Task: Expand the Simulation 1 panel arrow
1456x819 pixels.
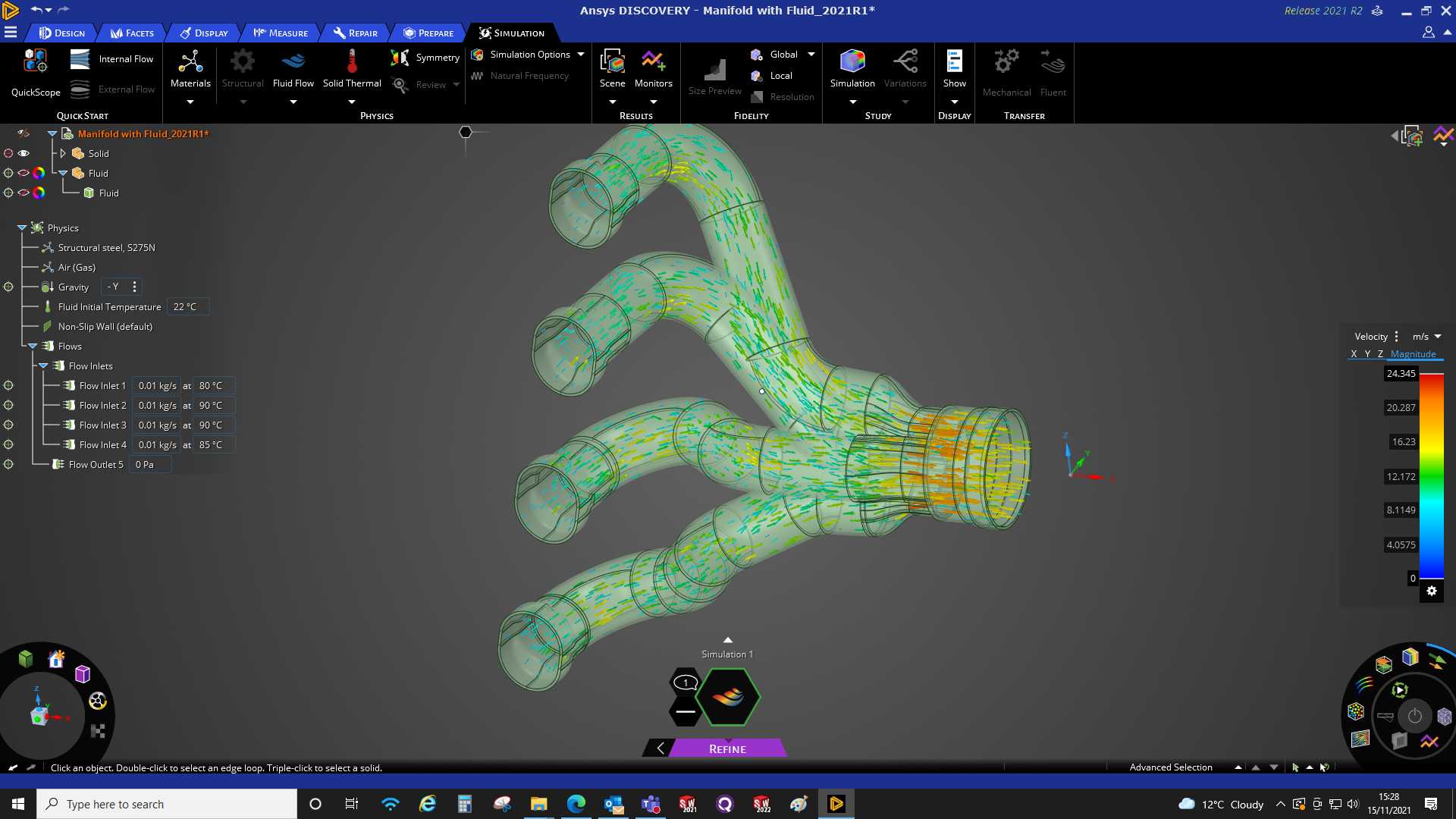Action: [x=727, y=641]
